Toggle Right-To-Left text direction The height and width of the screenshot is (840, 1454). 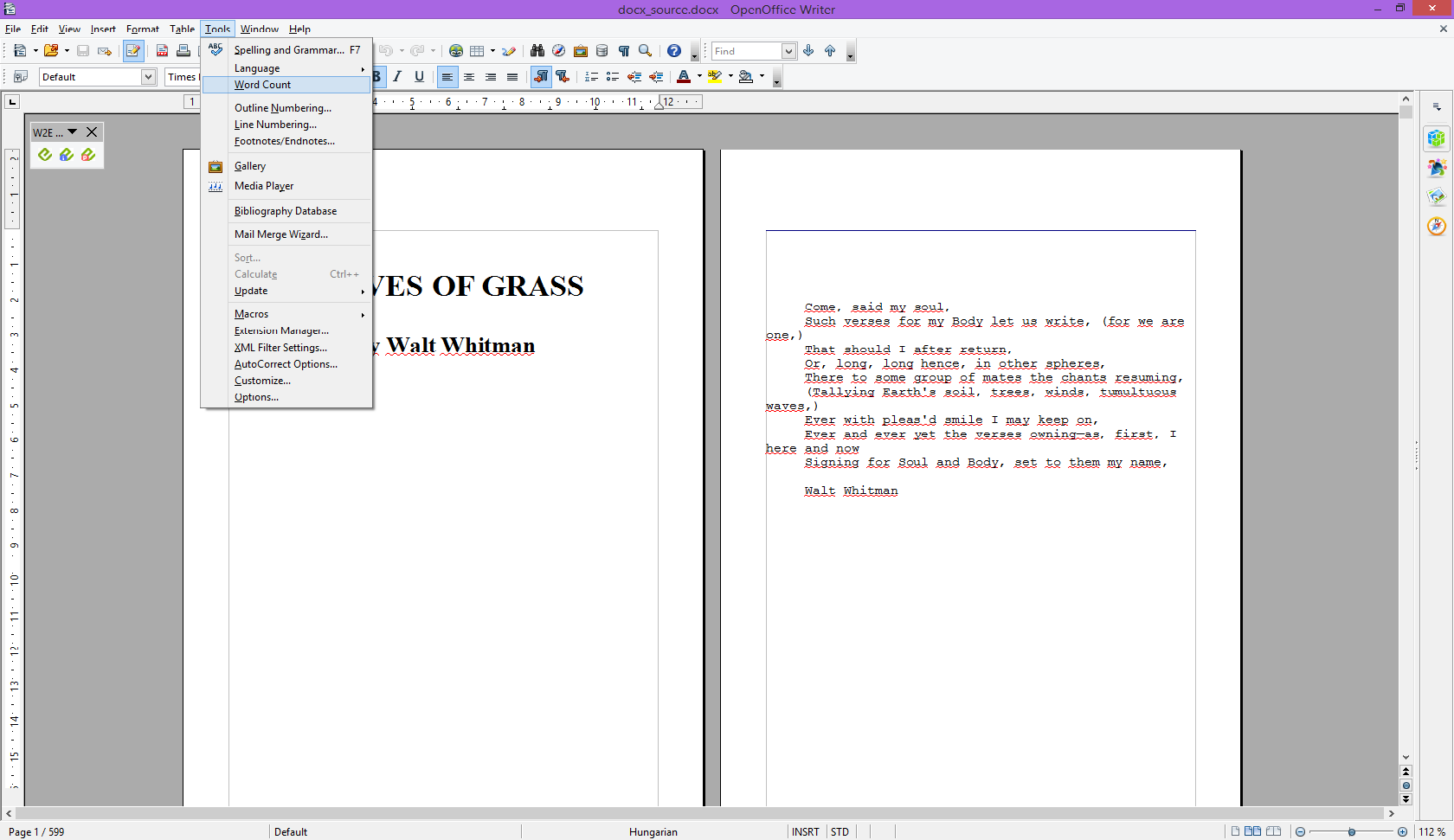[563, 77]
